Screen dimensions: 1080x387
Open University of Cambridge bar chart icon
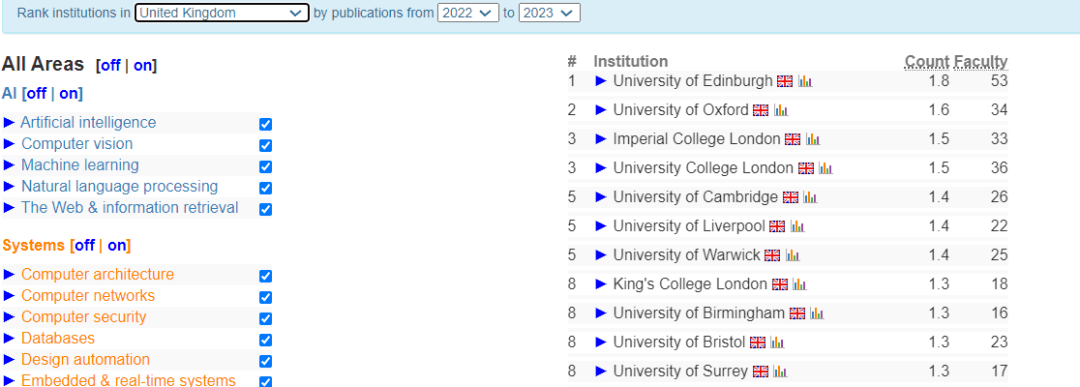pos(809,197)
